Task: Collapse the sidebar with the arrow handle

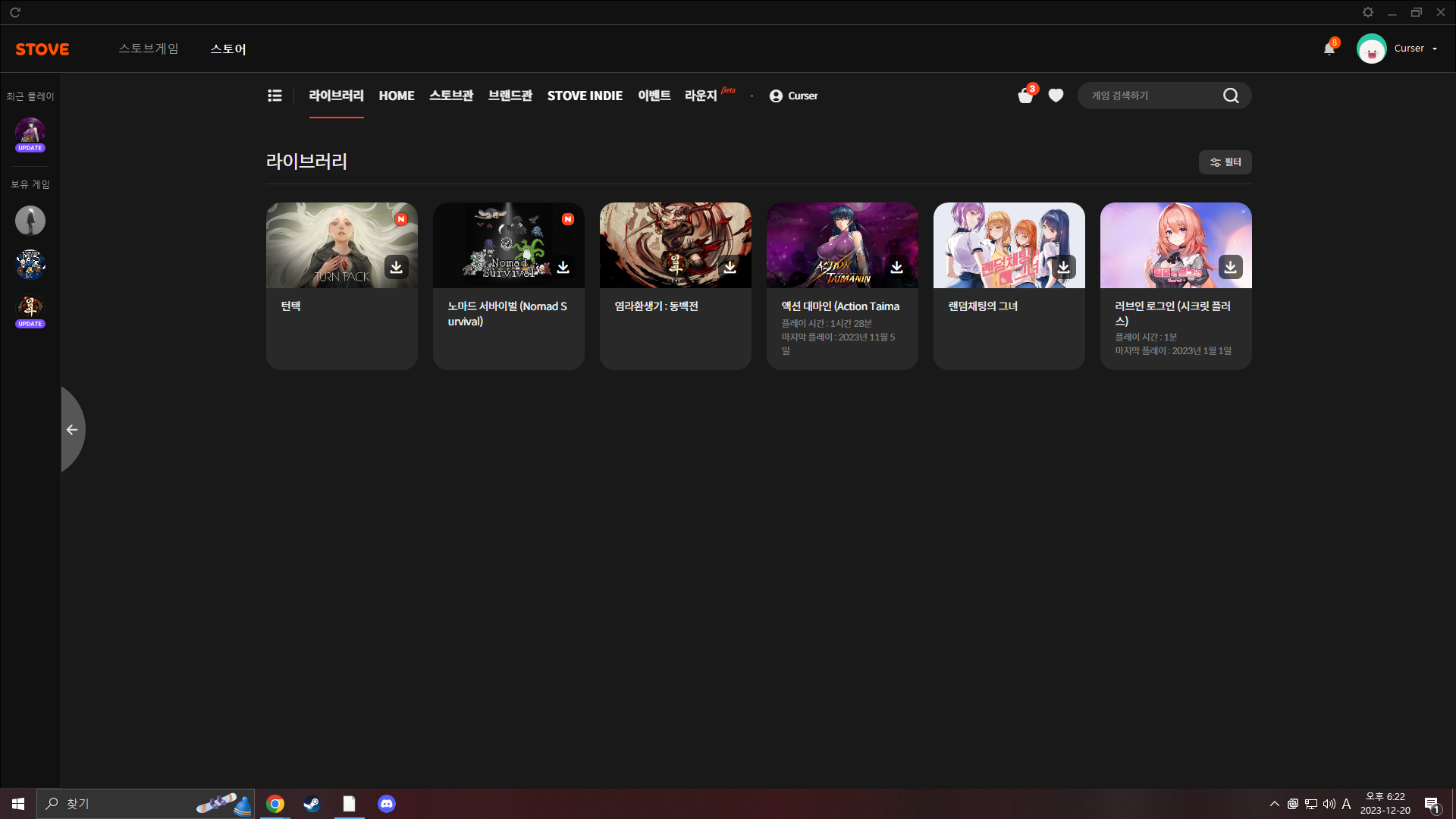Action: pyautogui.click(x=72, y=430)
